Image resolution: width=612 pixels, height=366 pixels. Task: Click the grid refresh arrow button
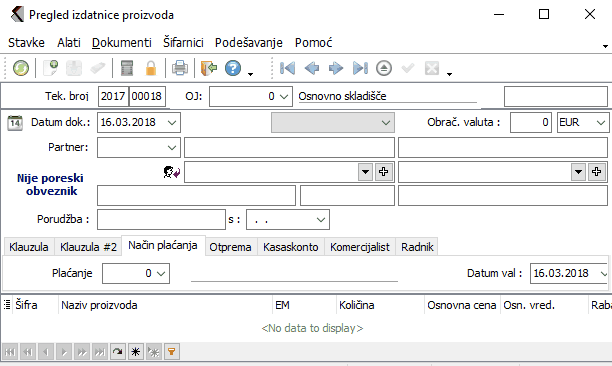(117, 352)
